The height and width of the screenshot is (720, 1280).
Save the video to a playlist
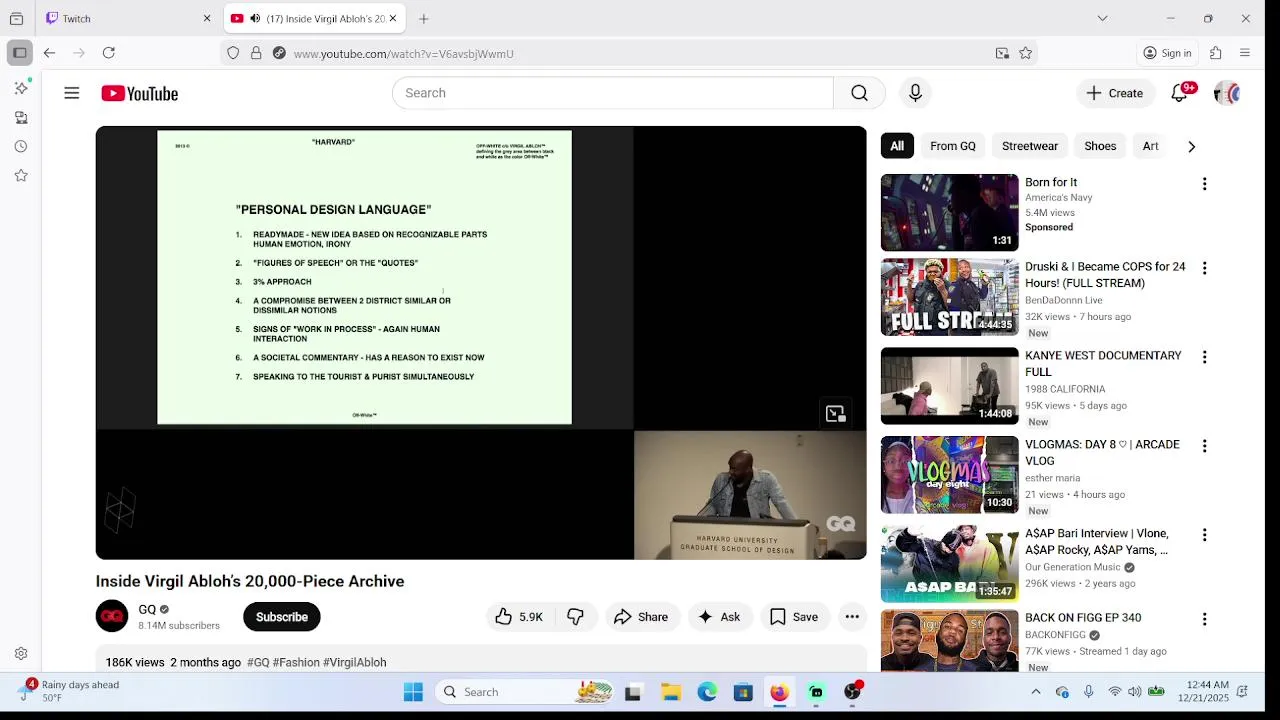794,617
